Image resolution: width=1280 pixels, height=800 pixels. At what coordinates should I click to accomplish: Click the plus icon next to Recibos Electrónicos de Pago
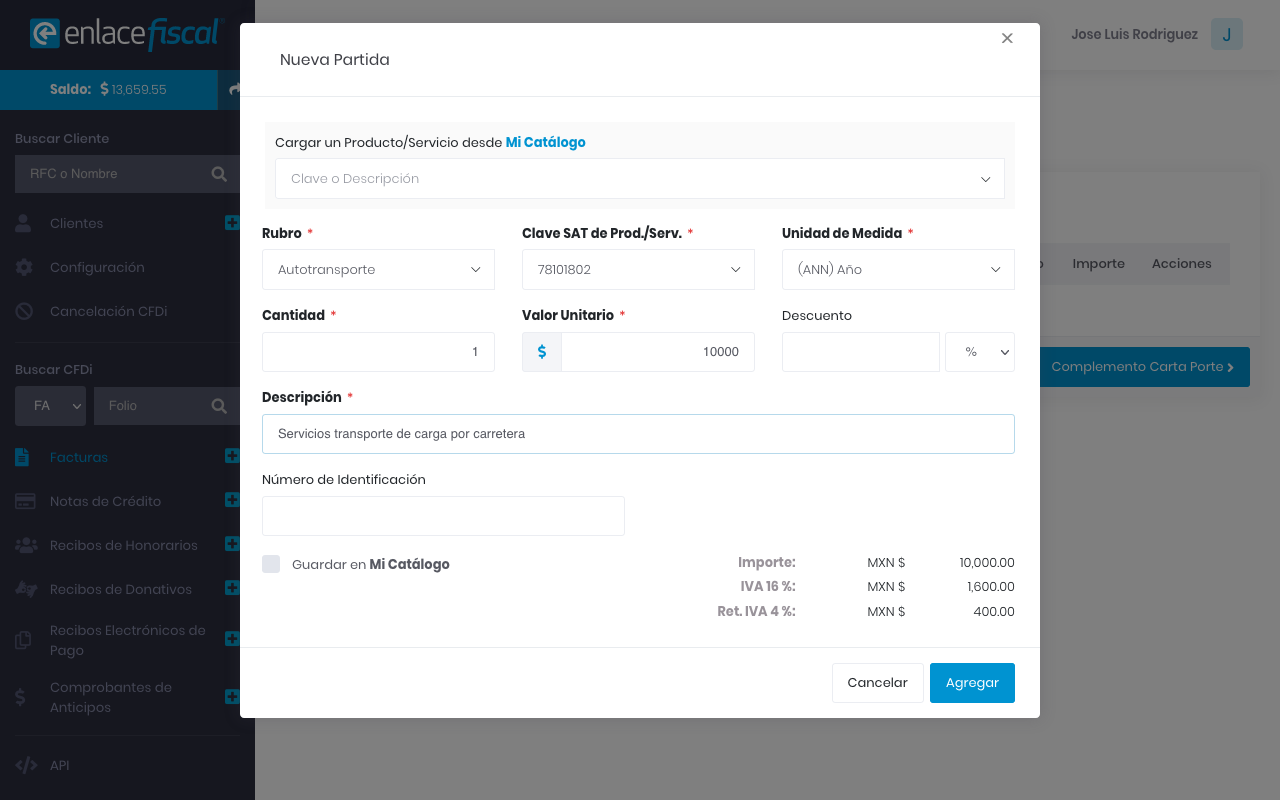tap(232, 640)
